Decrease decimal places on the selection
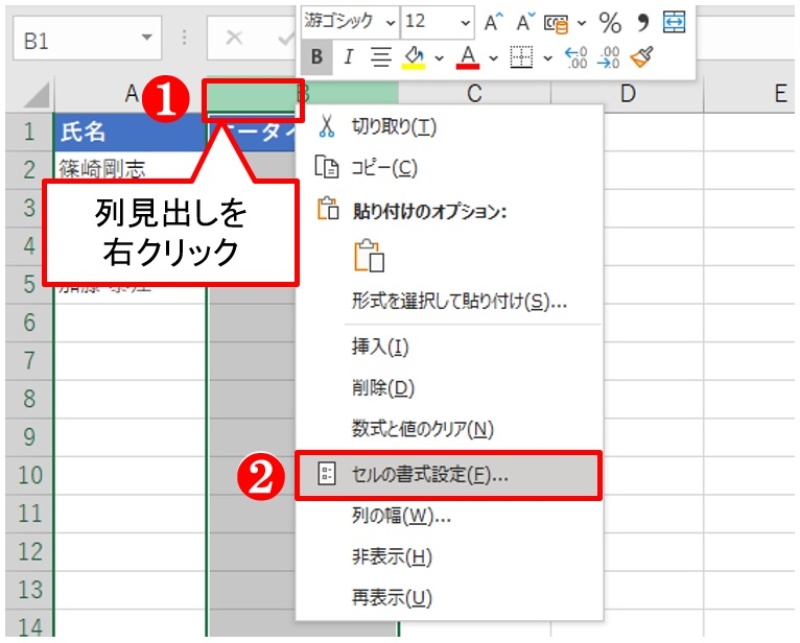 pyautogui.click(x=607, y=58)
